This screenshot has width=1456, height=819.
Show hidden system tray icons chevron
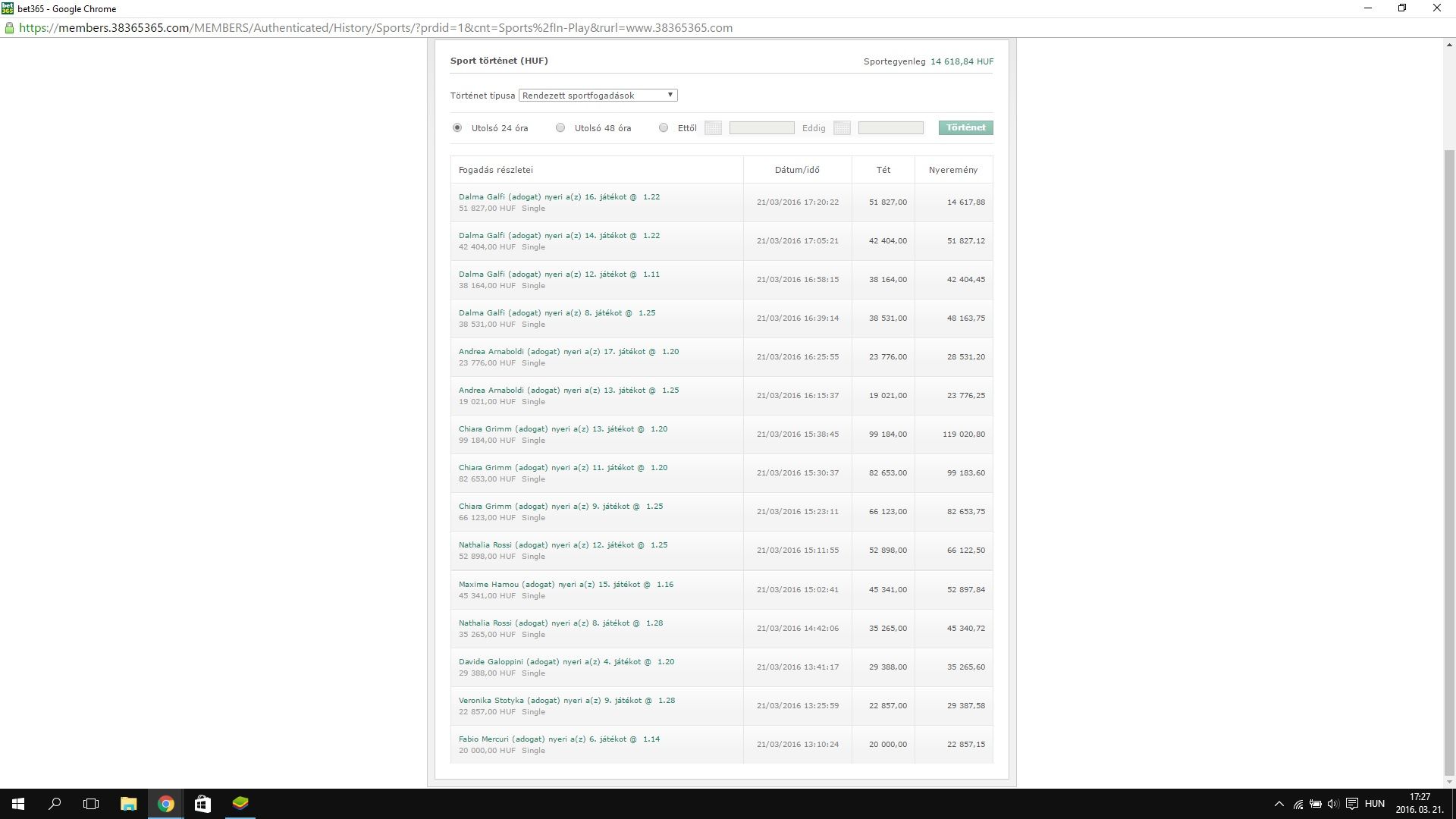click(x=1279, y=804)
